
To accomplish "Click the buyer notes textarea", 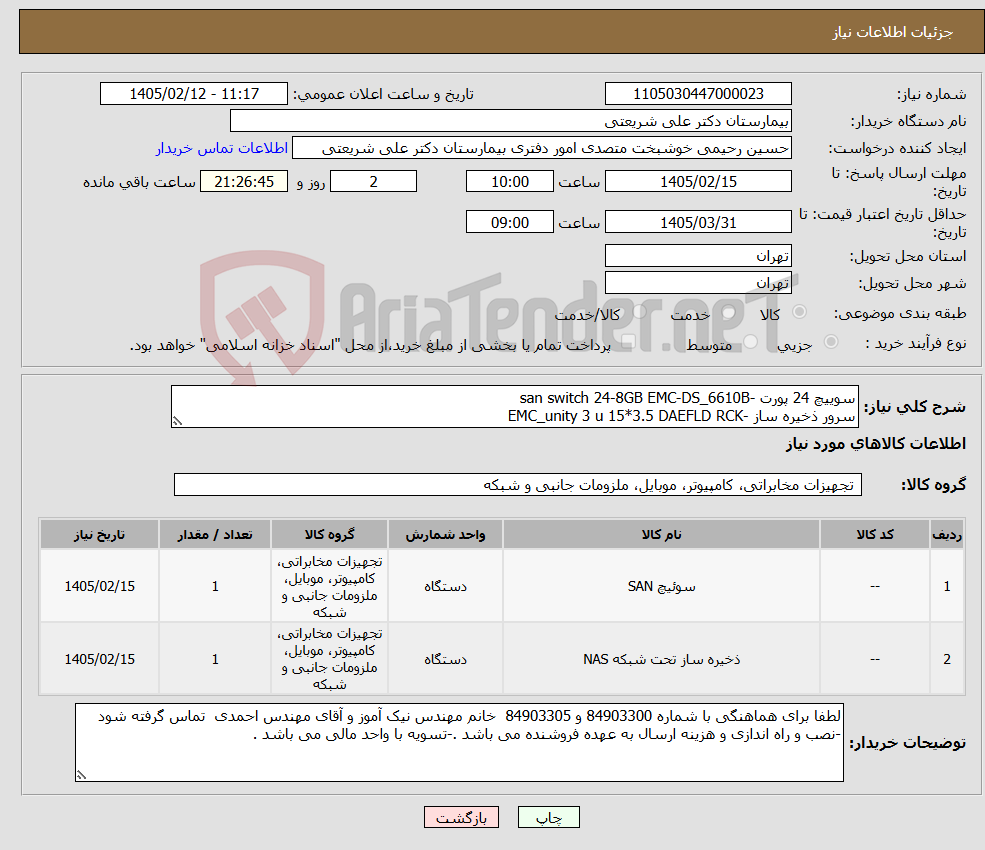I will 459,743.
